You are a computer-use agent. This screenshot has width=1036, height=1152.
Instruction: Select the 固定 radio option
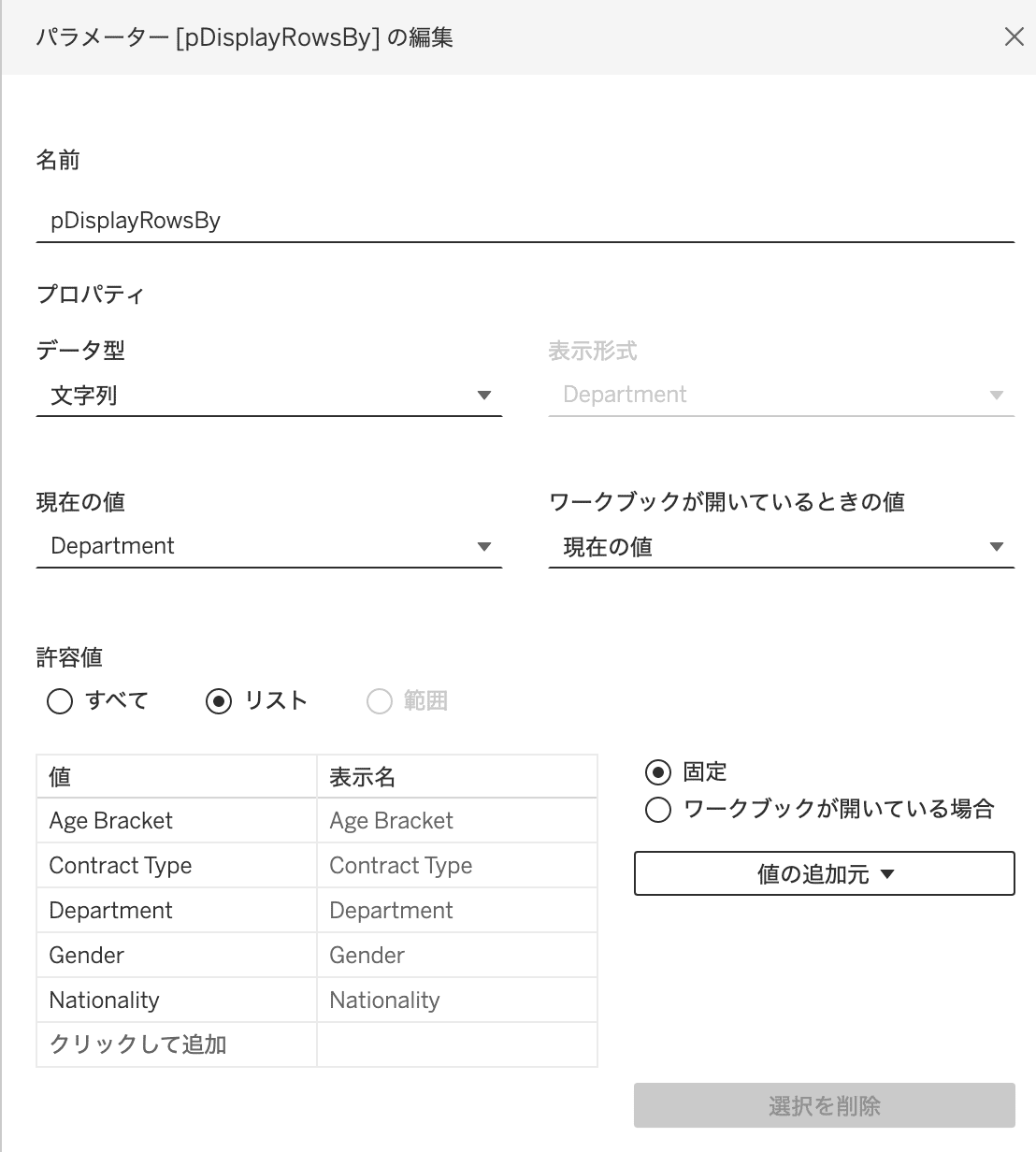[658, 772]
